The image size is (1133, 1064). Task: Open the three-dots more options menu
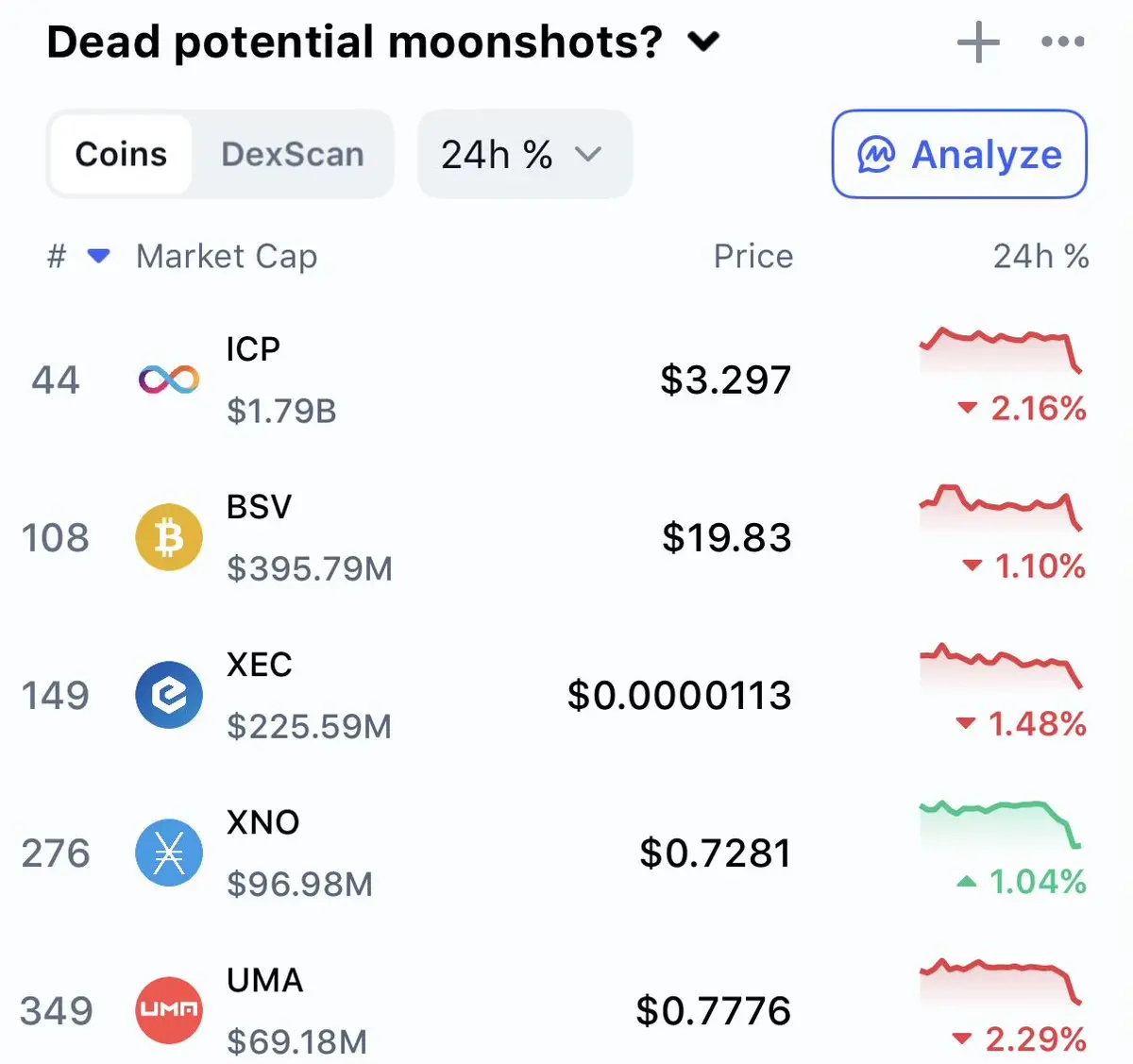[x=1062, y=42]
